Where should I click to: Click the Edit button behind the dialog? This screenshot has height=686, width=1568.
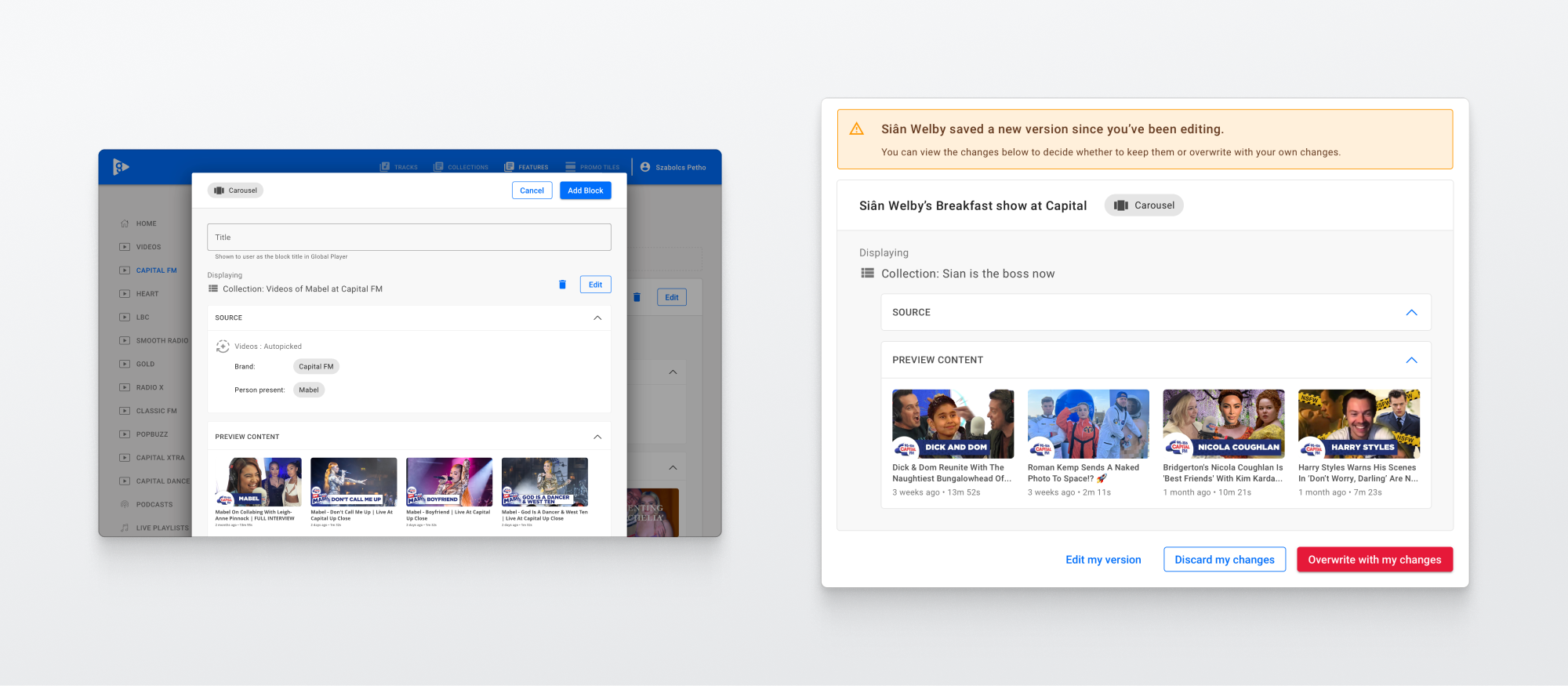pos(672,297)
